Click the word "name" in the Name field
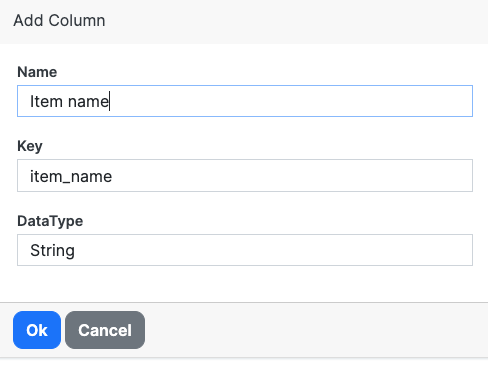Viewport: 488px width, 370px height. pos(88,101)
